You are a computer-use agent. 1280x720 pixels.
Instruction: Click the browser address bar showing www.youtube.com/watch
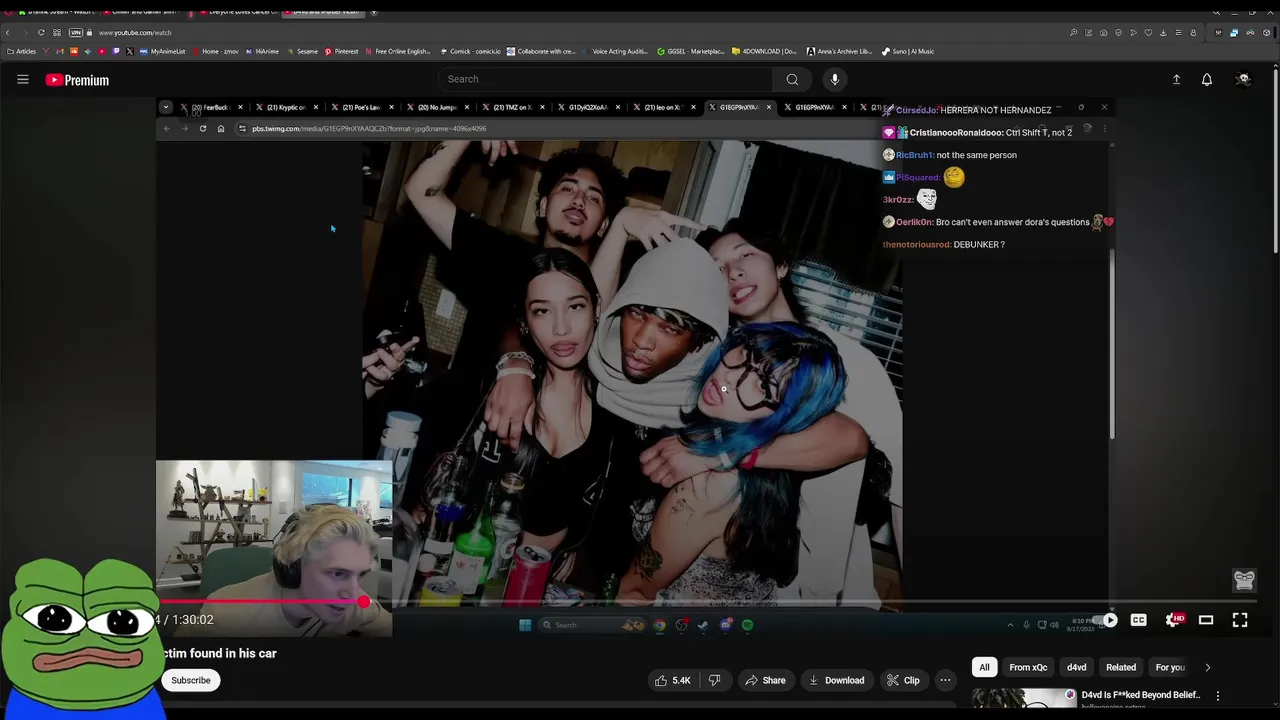135,33
